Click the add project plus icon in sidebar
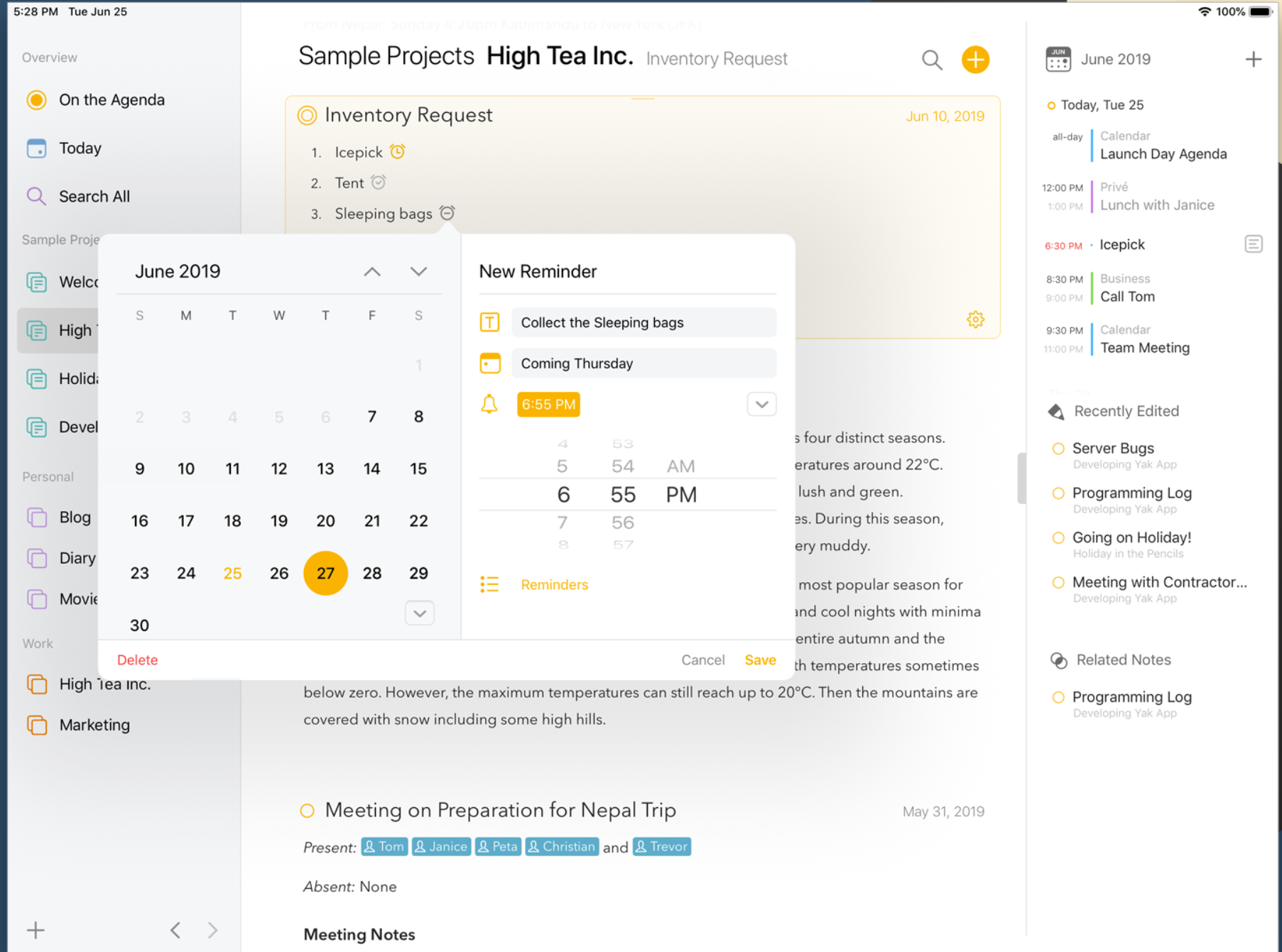Viewport: 1282px width, 952px height. pyautogui.click(x=36, y=930)
